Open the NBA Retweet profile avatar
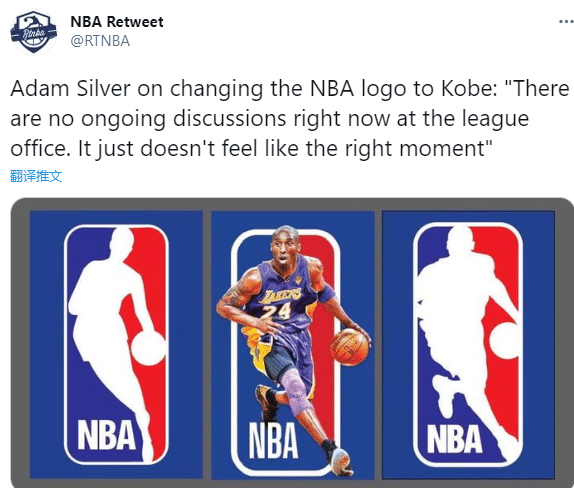The height and width of the screenshot is (488, 574). [33, 32]
